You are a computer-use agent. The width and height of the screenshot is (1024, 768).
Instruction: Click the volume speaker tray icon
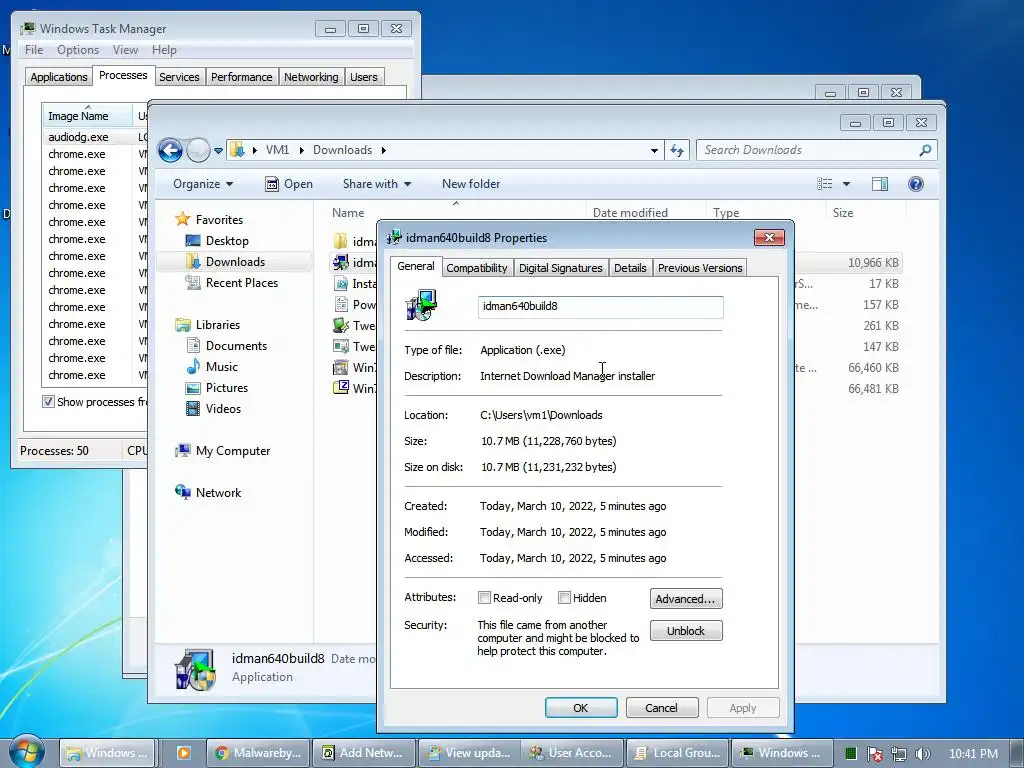tap(922, 754)
